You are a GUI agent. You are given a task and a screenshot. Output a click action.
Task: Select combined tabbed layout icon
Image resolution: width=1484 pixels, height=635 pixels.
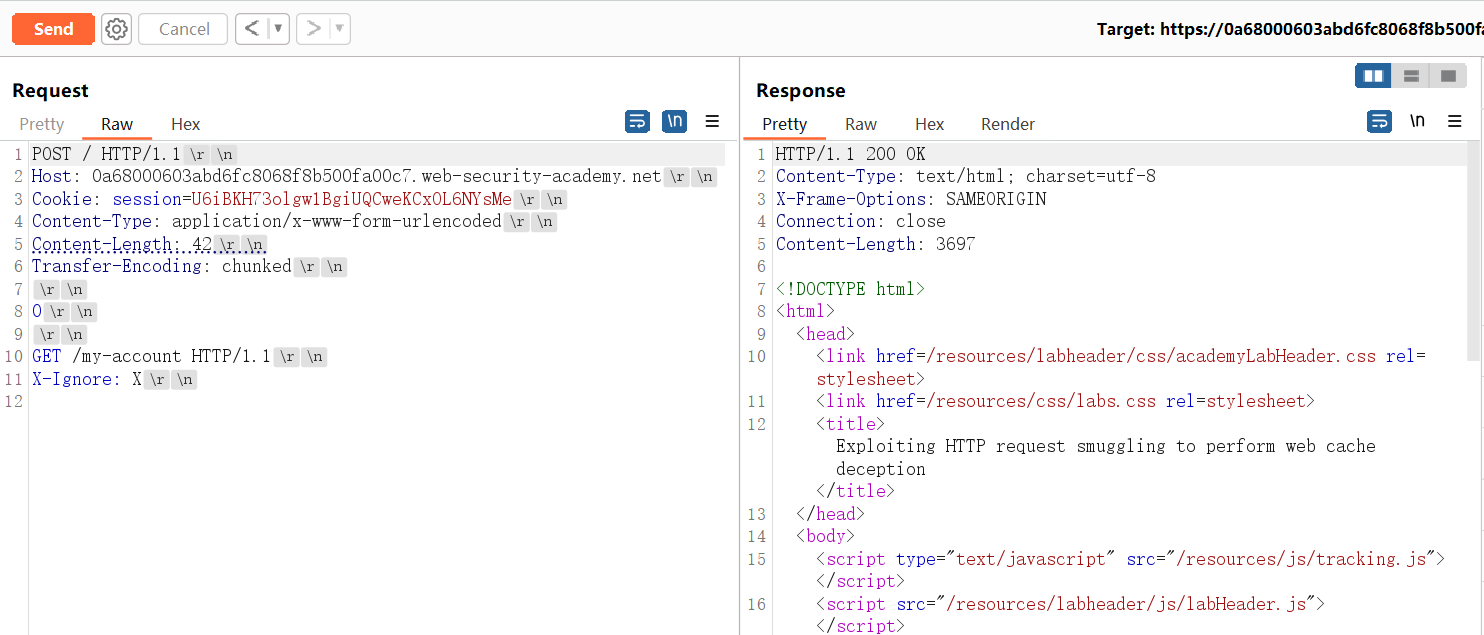pos(1447,76)
